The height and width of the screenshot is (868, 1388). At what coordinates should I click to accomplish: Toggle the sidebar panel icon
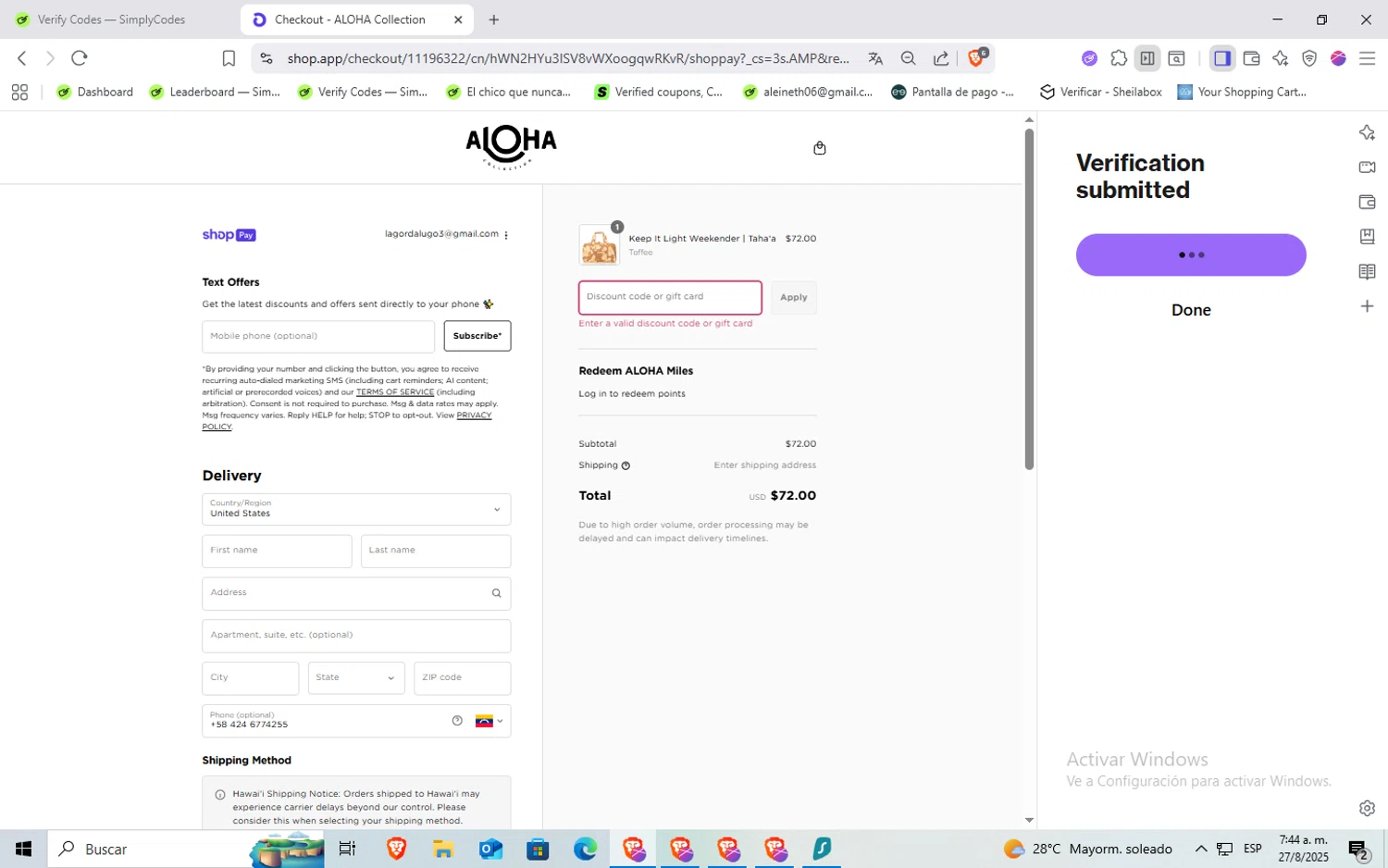(1222, 58)
